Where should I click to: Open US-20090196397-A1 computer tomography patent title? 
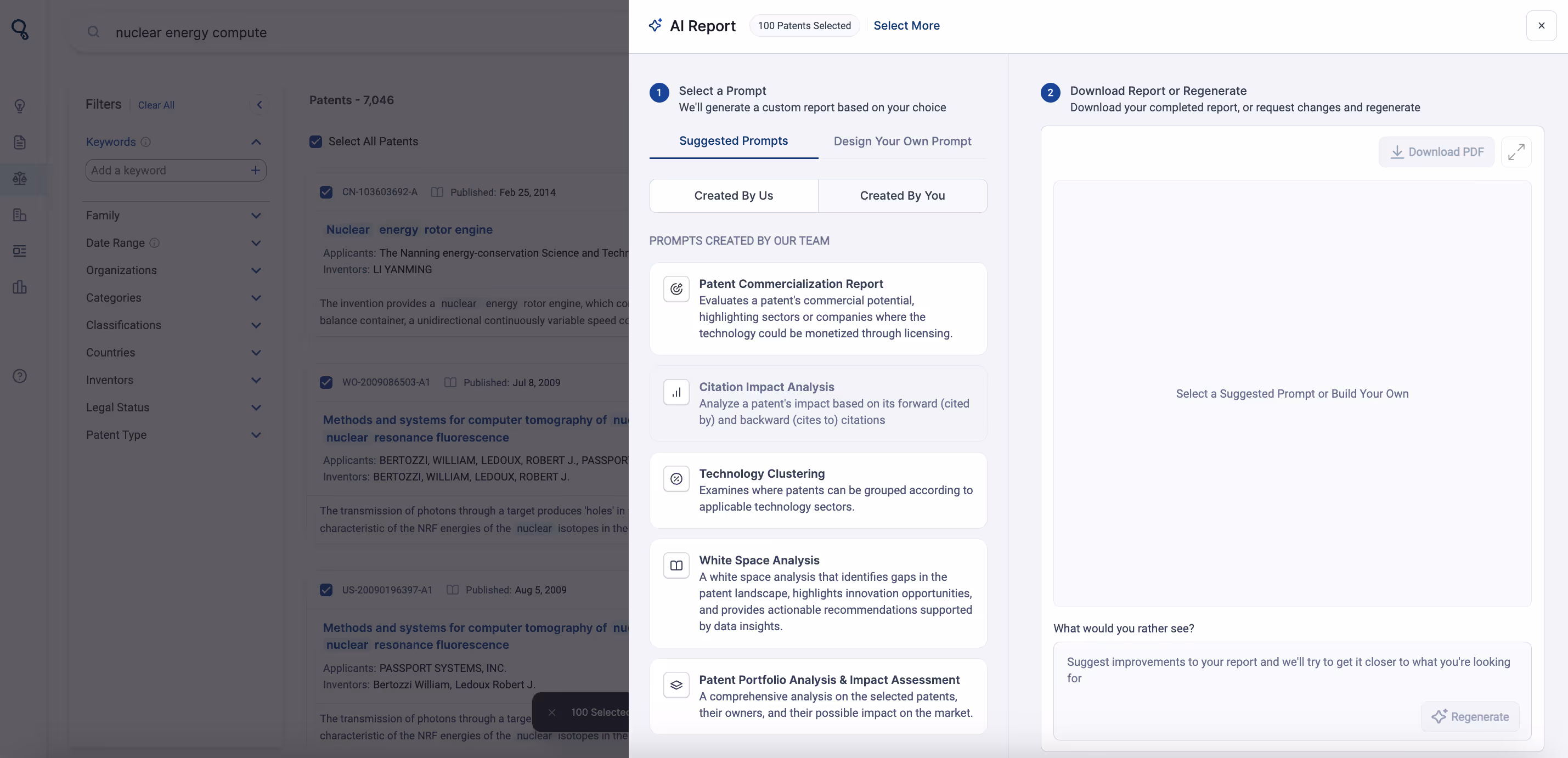[475, 636]
